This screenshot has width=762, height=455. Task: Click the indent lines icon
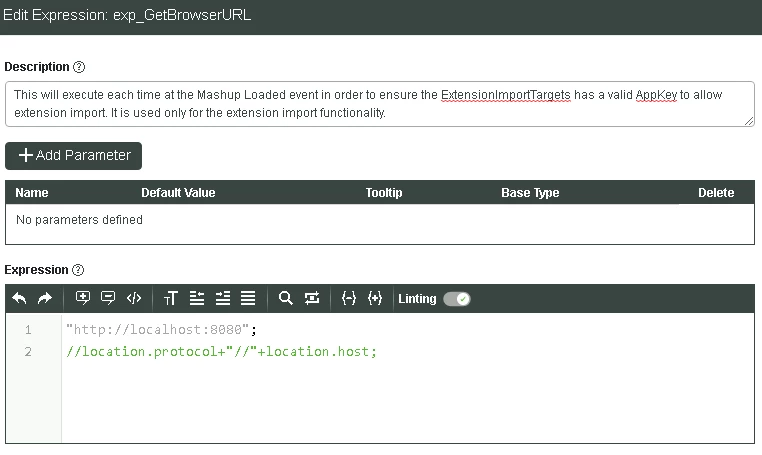[x=223, y=298]
